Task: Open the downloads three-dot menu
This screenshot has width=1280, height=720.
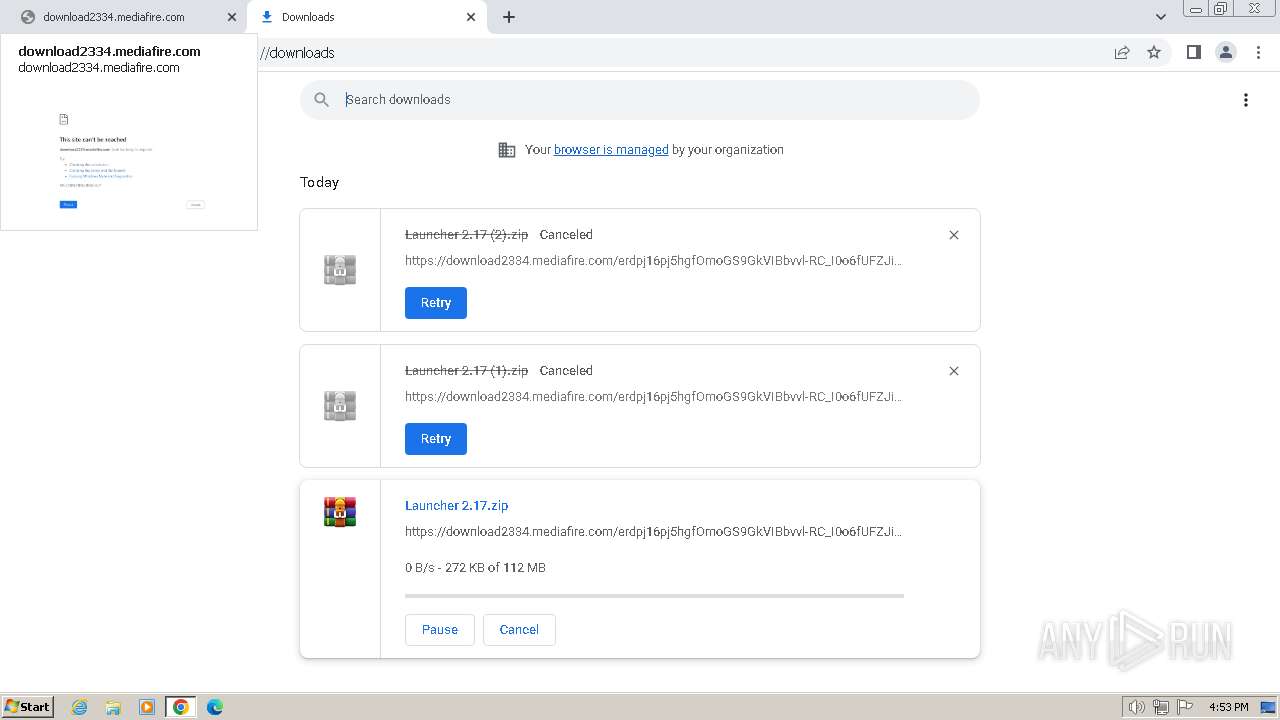Action: [x=1246, y=100]
